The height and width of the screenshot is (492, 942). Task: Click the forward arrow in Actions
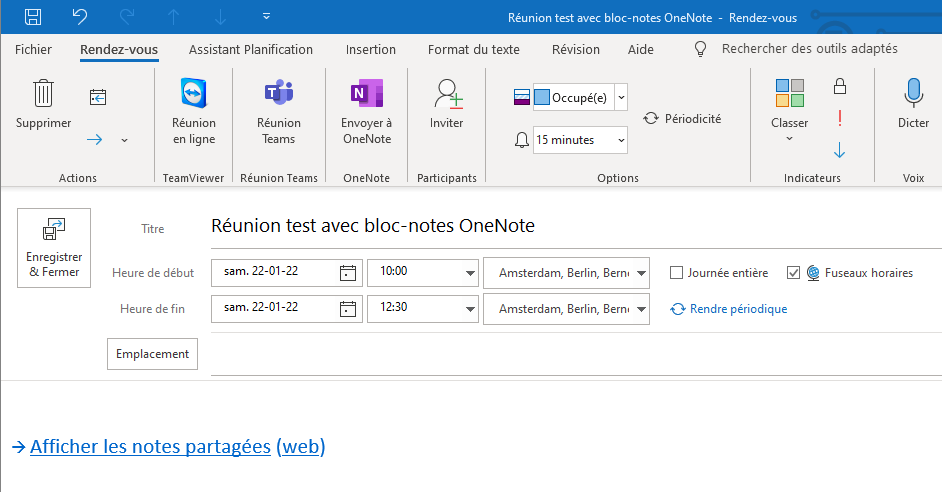click(94, 139)
